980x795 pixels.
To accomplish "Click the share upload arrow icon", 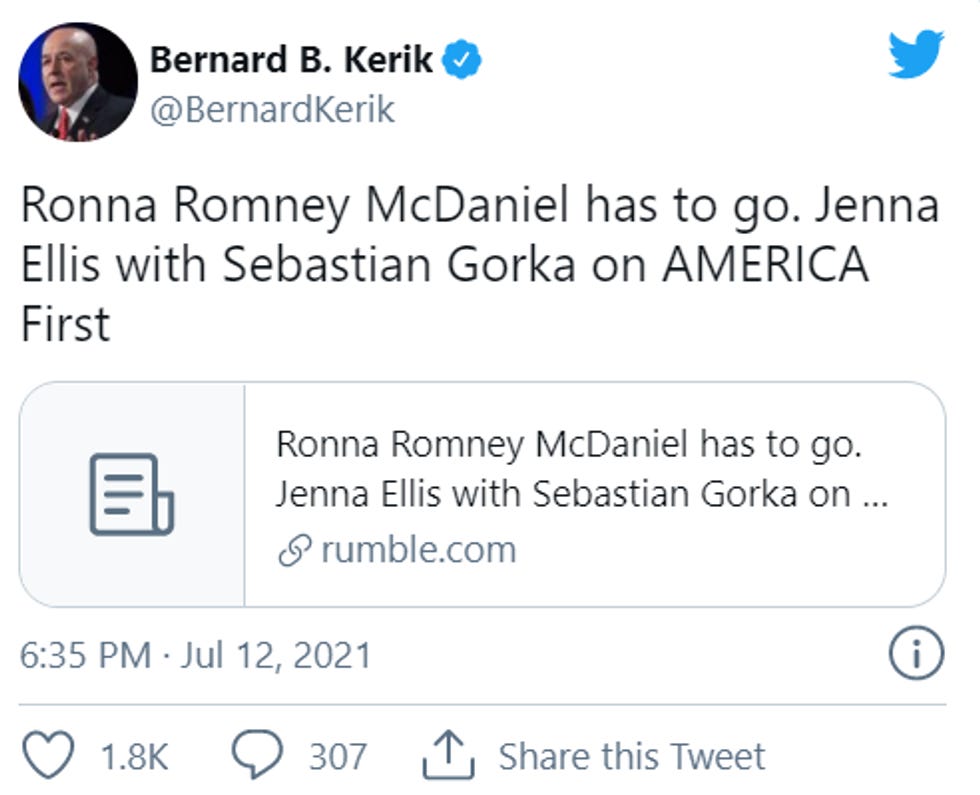I will (448, 756).
